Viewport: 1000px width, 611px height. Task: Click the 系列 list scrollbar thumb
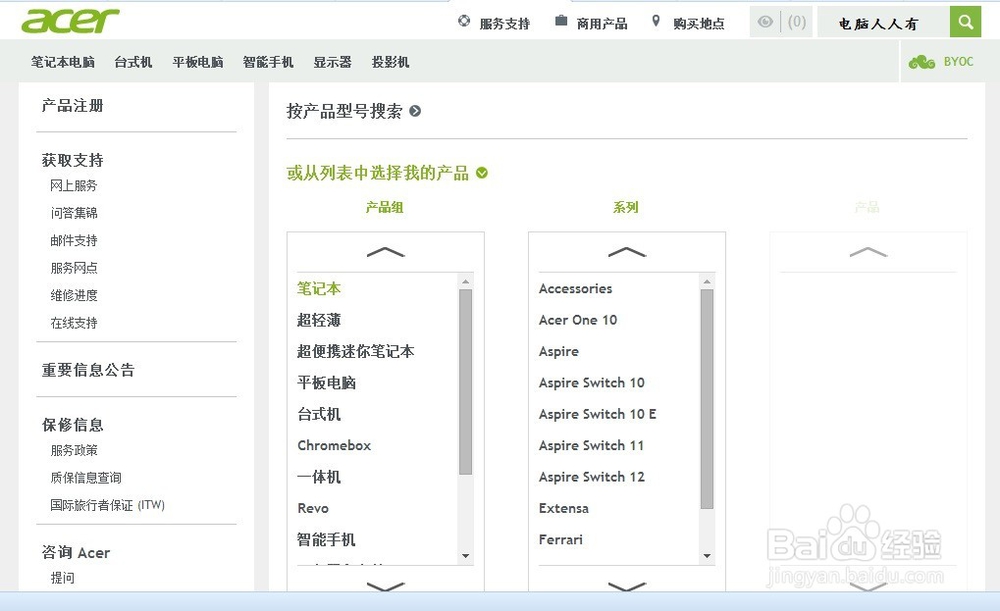click(707, 399)
